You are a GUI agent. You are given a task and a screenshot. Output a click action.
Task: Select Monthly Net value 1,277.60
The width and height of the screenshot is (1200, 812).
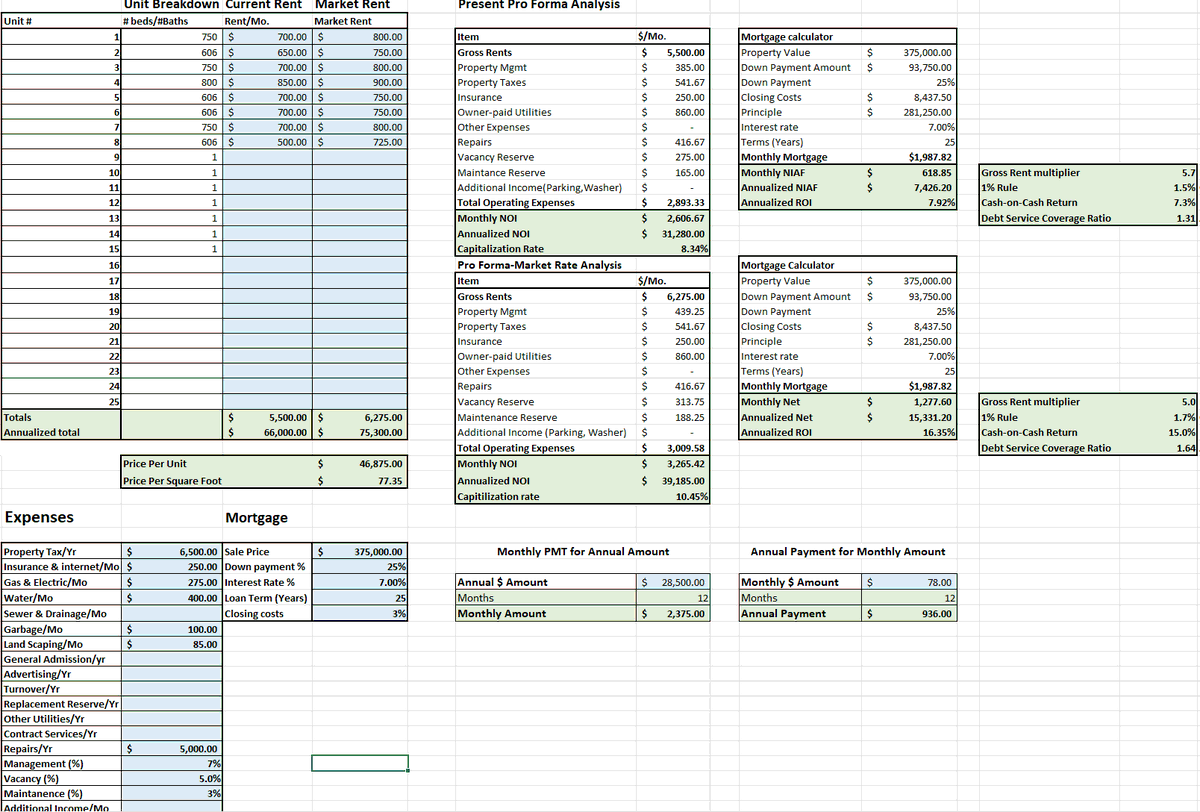(x=910, y=401)
